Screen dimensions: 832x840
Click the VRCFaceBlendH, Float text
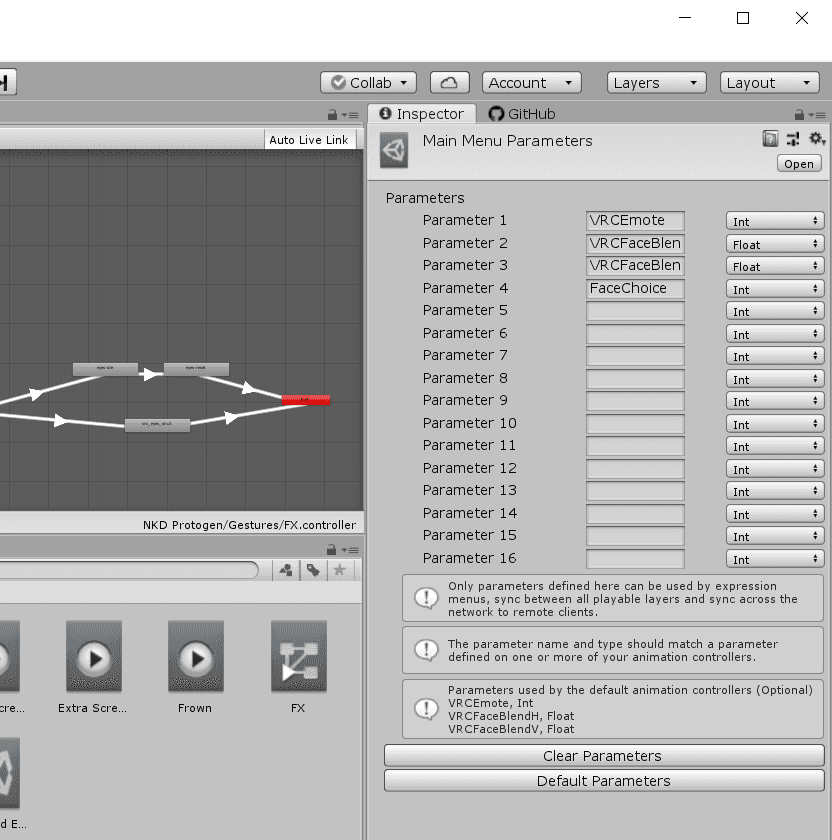(511, 716)
